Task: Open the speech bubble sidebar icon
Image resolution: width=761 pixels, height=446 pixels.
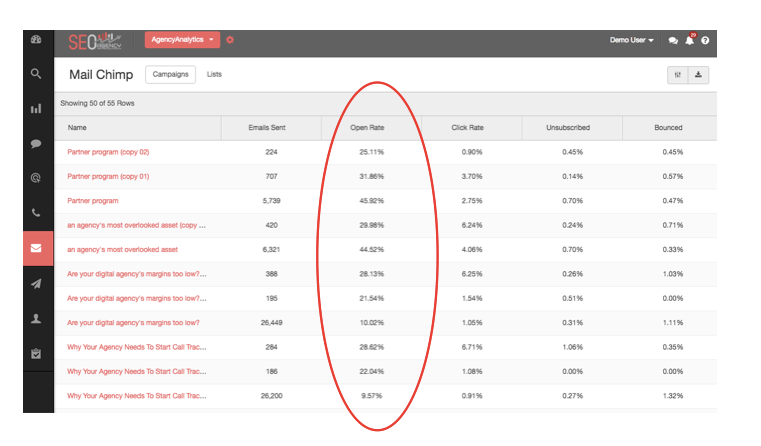Action: pos(36,144)
